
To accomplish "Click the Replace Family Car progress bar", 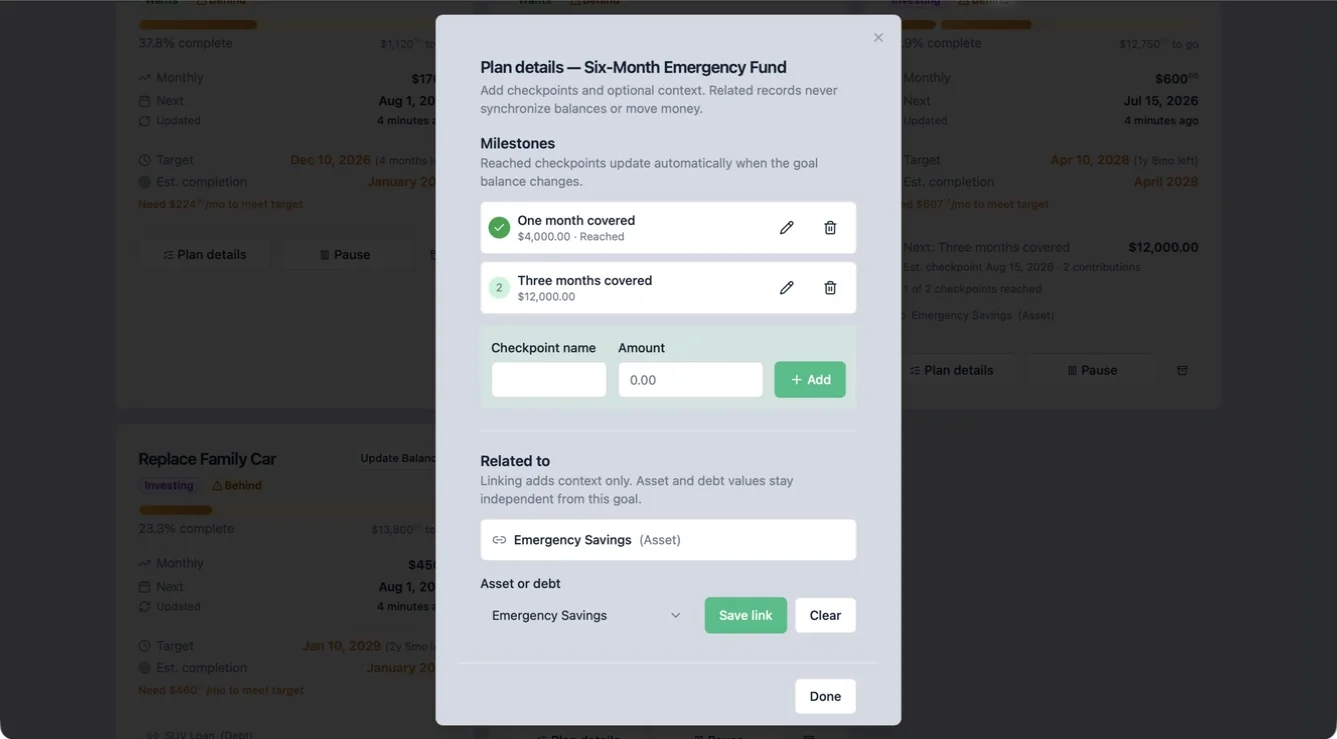I will click(x=287, y=510).
